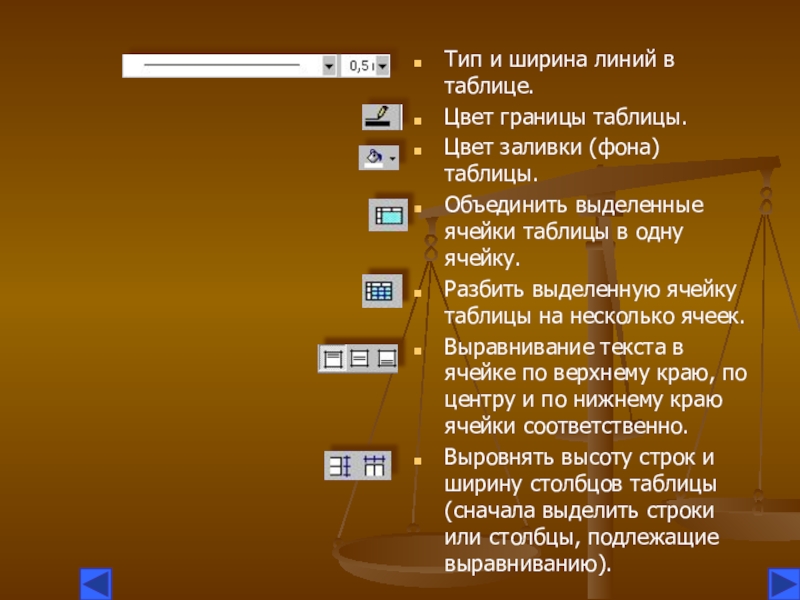Click text "Выровнять высоту строк и ширину столбцов"
Image resolution: width=800 pixels, height=600 pixels.
(580, 470)
